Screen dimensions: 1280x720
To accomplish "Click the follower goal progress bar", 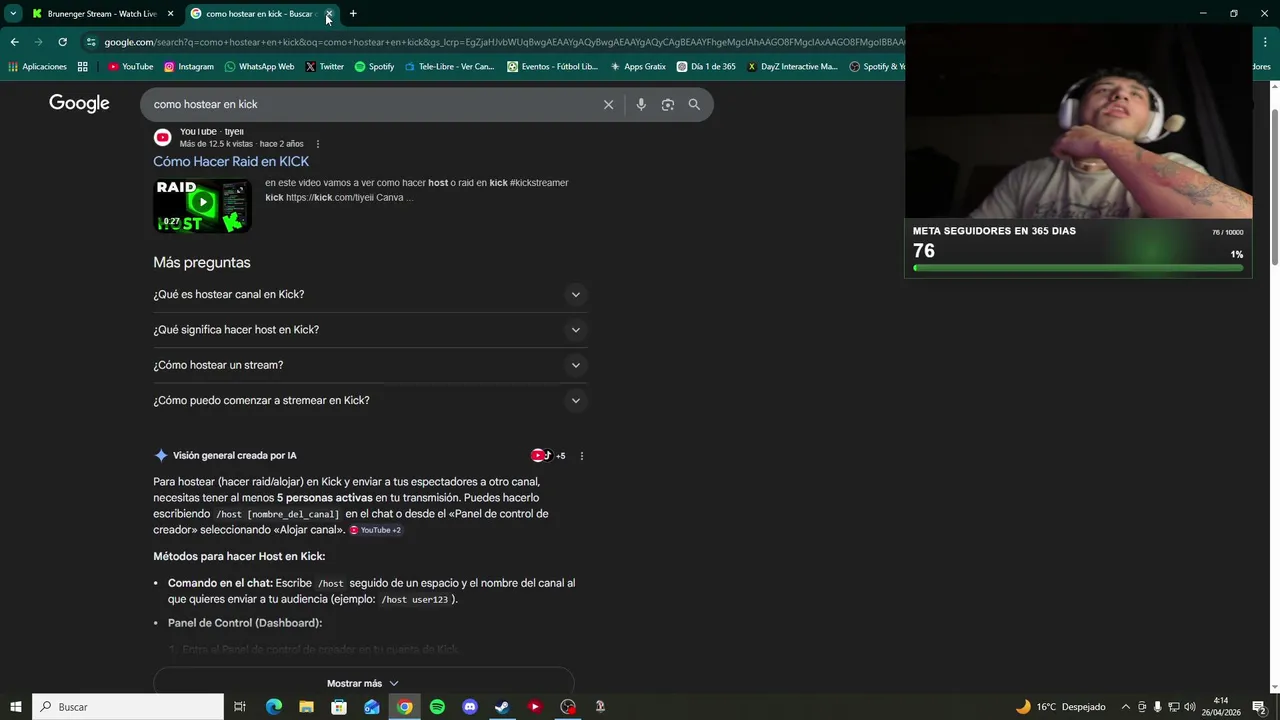I will point(1078,268).
